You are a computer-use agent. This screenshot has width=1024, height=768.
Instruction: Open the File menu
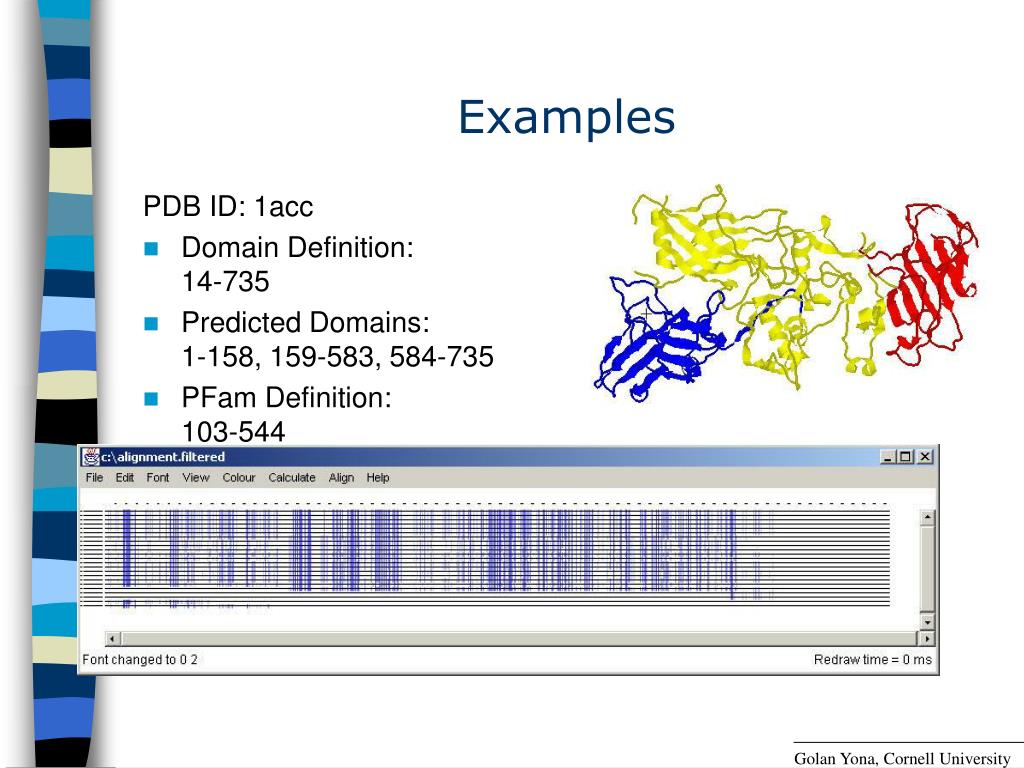(x=94, y=477)
